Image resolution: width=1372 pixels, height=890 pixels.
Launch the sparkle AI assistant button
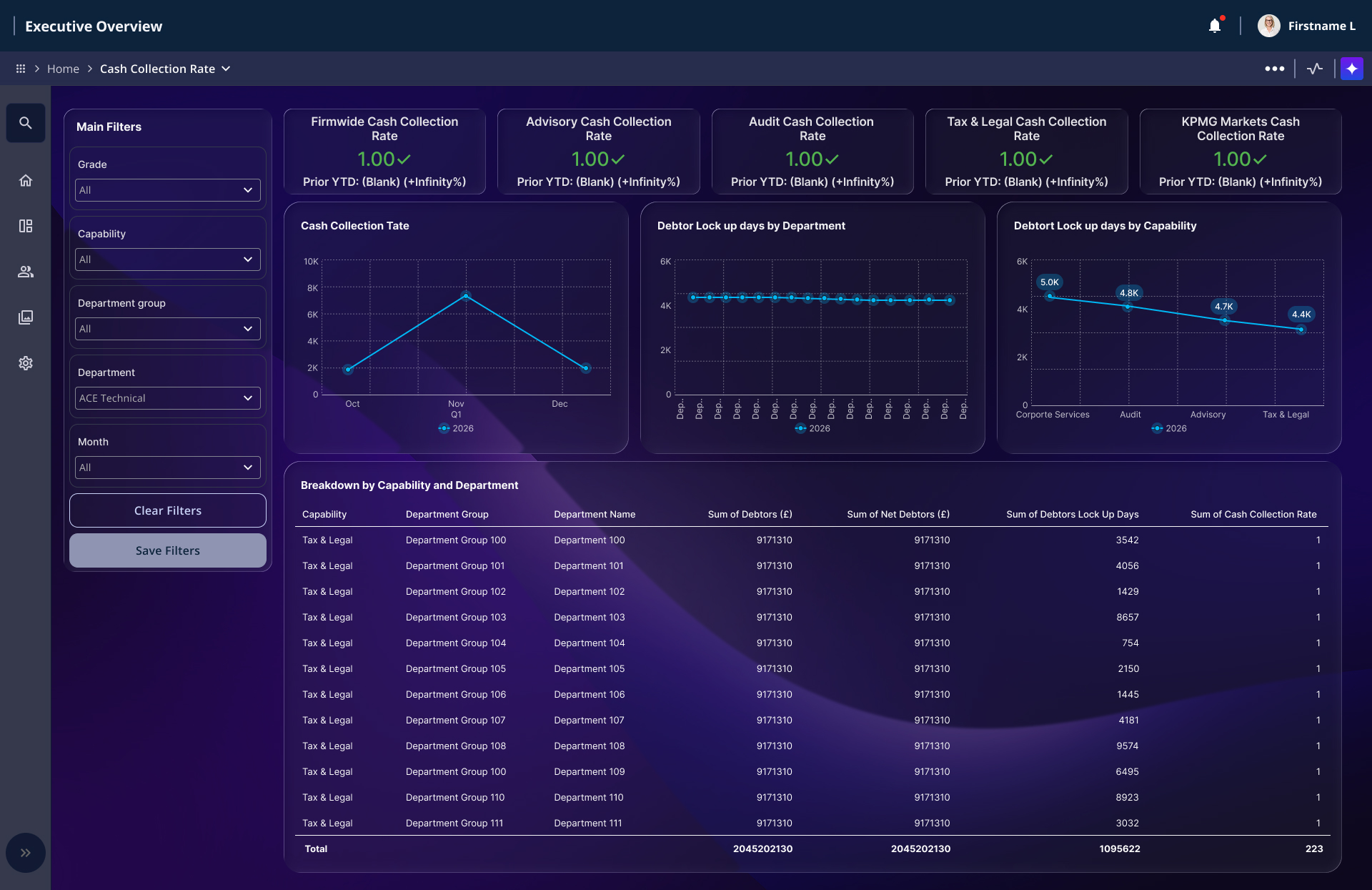point(1351,69)
